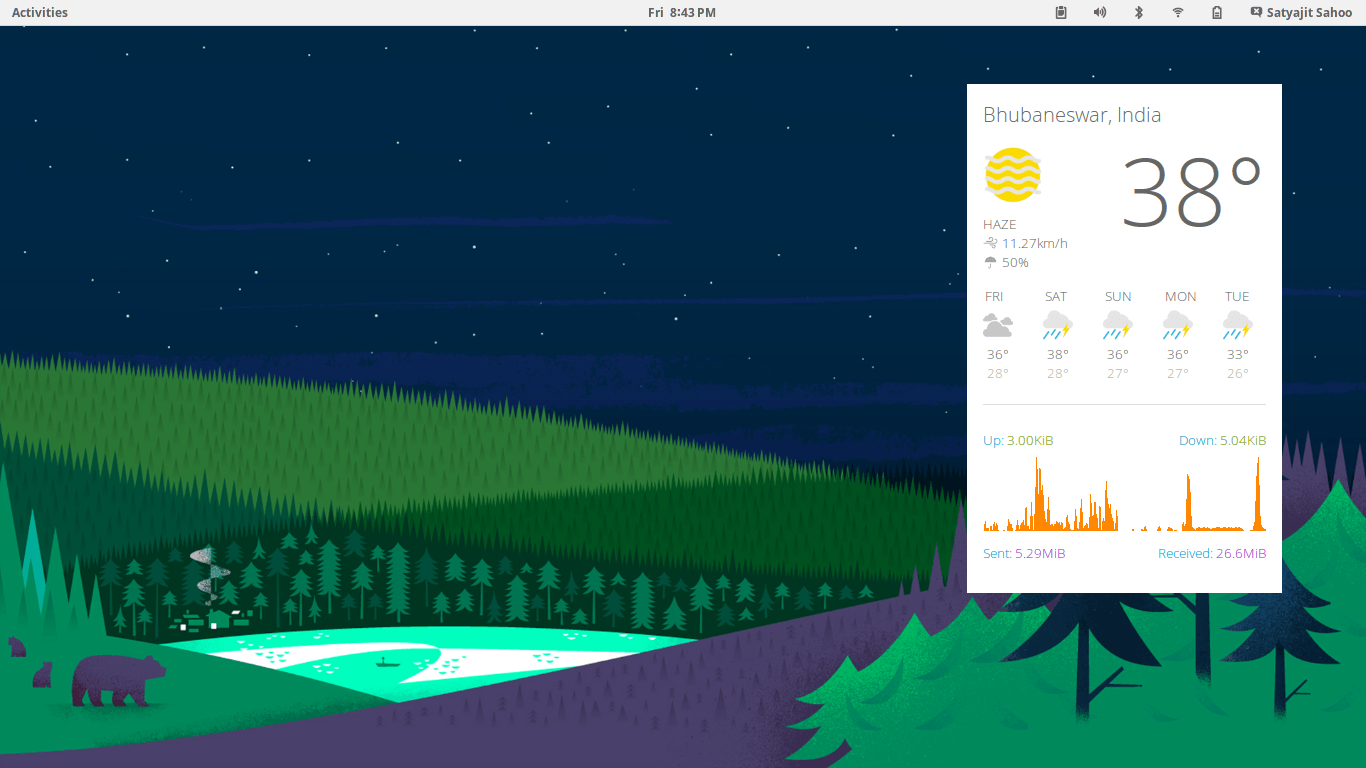Screen dimensions: 1366x768
Task: Click Friday's cloudy forecast icon
Action: tap(997, 325)
